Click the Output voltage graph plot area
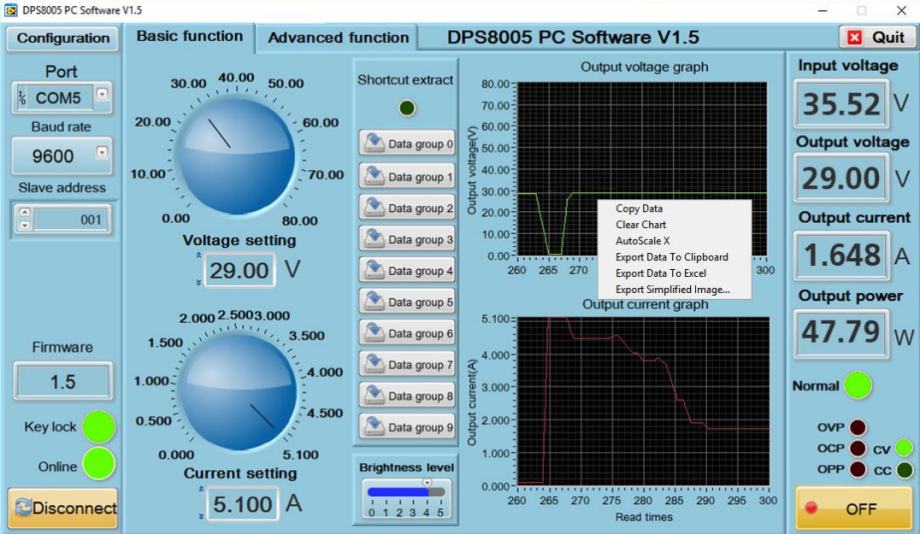The width and height of the screenshot is (920, 534). coord(641,169)
